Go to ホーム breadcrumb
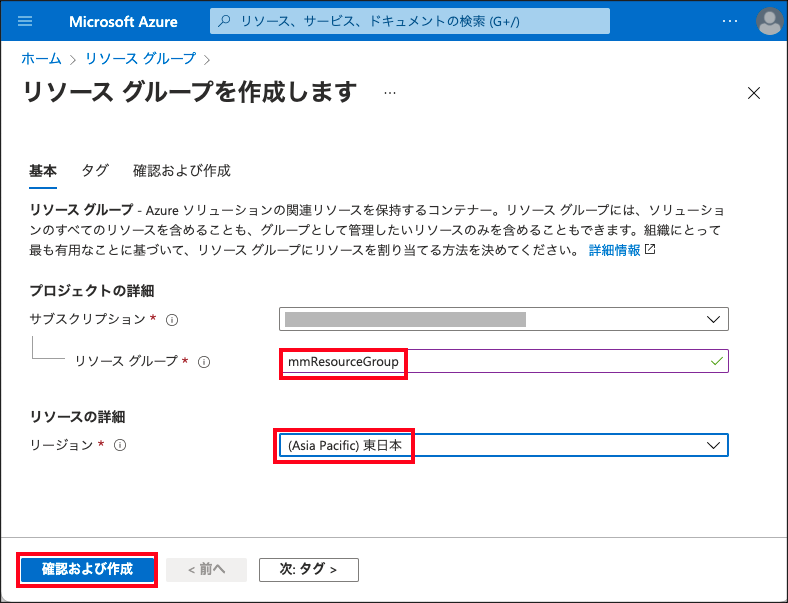Image resolution: width=788 pixels, height=603 pixels. point(41,59)
